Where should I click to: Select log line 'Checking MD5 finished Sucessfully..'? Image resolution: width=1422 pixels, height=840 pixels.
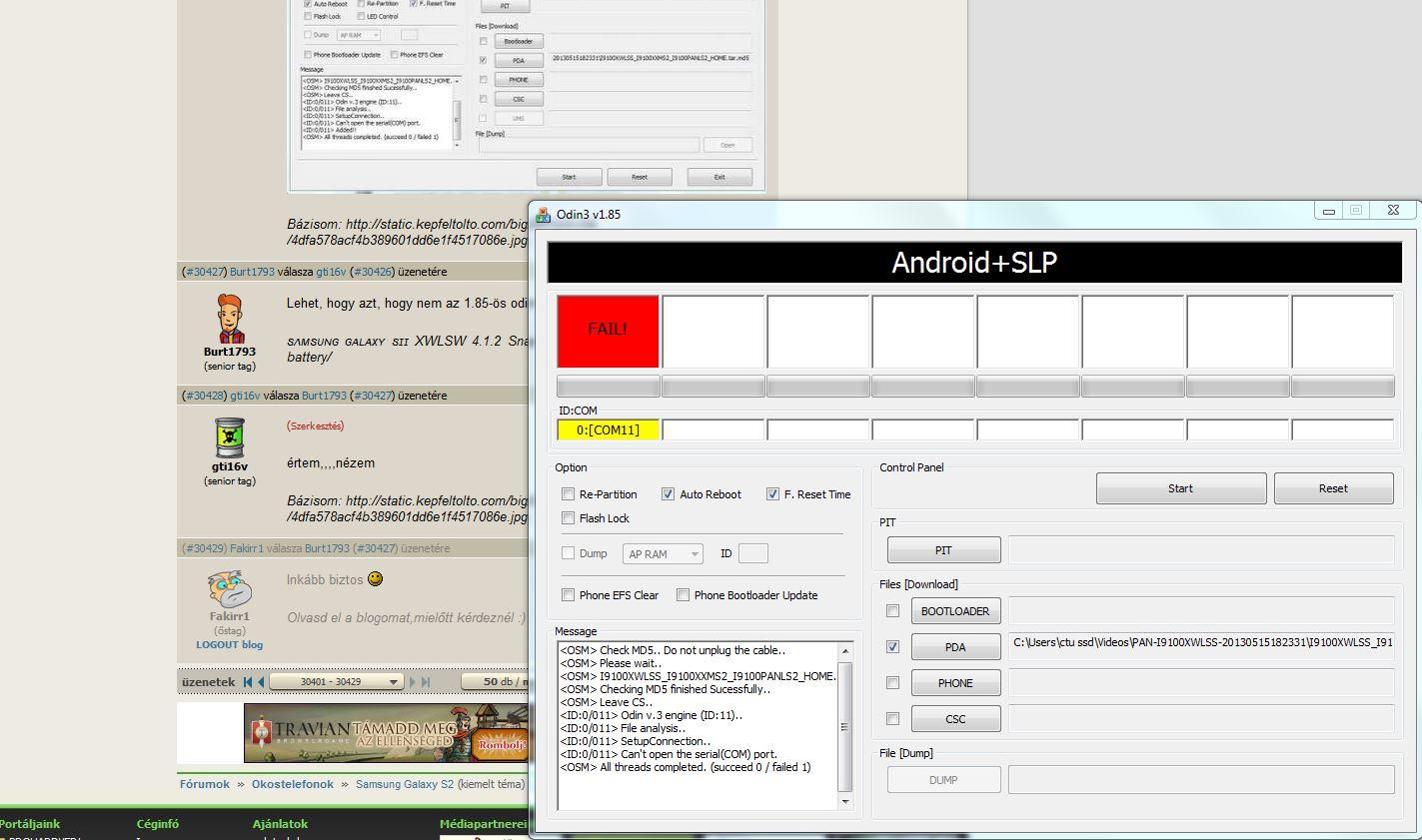tap(666, 689)
